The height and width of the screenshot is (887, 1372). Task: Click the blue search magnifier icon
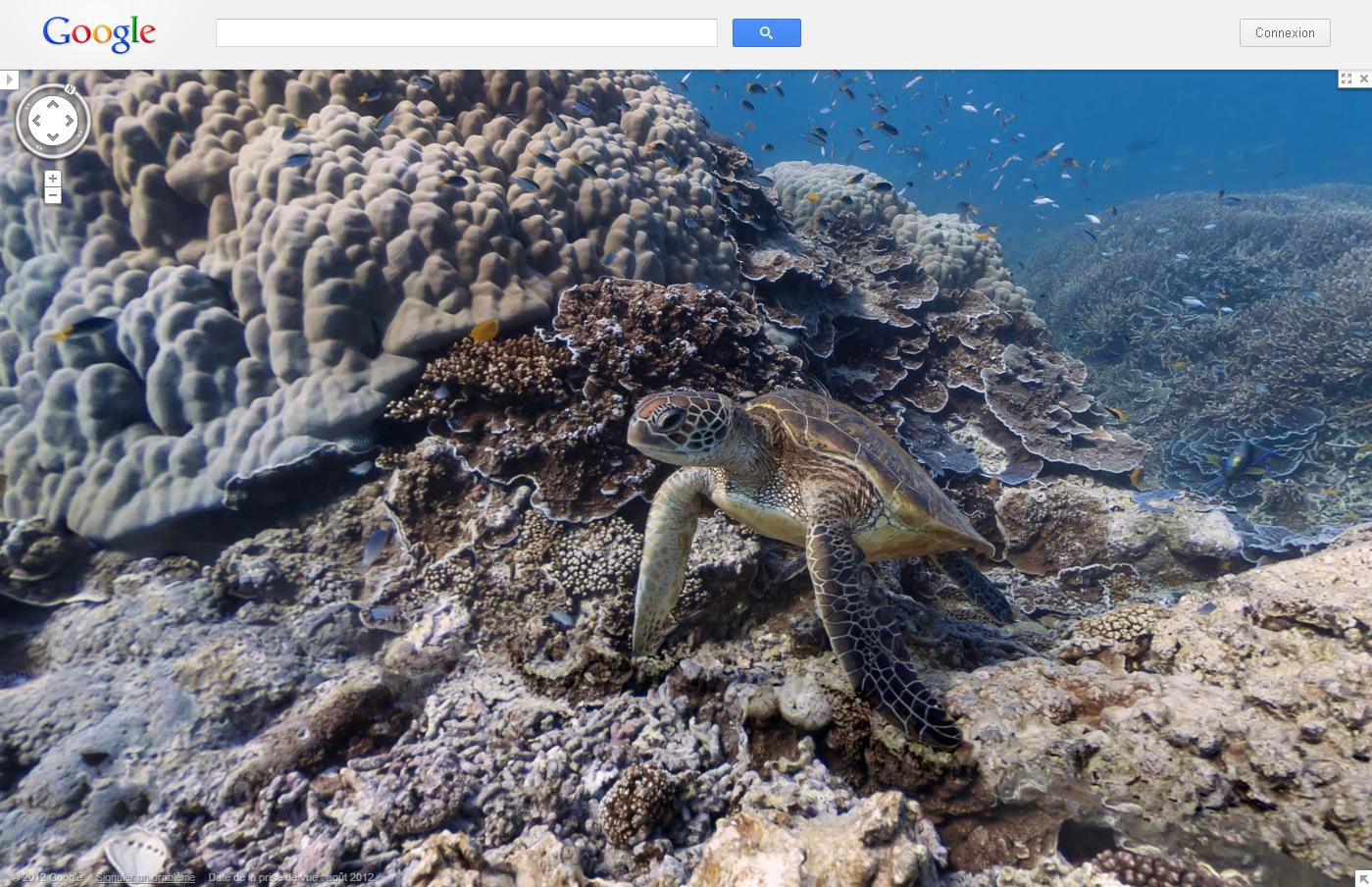coord(766,32)
